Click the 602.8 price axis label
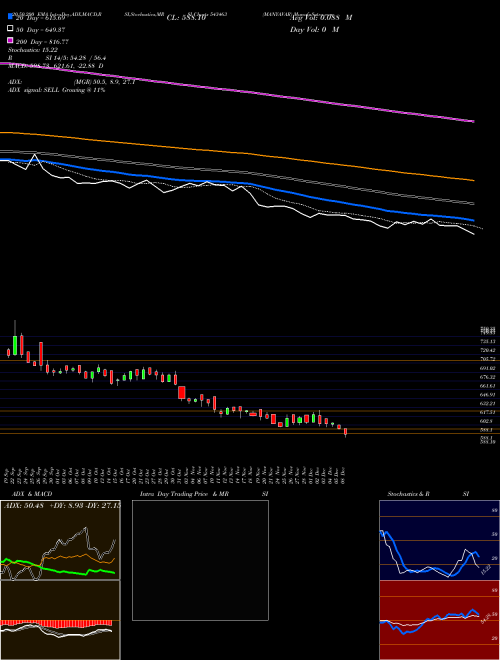 [x=487, y=421]
